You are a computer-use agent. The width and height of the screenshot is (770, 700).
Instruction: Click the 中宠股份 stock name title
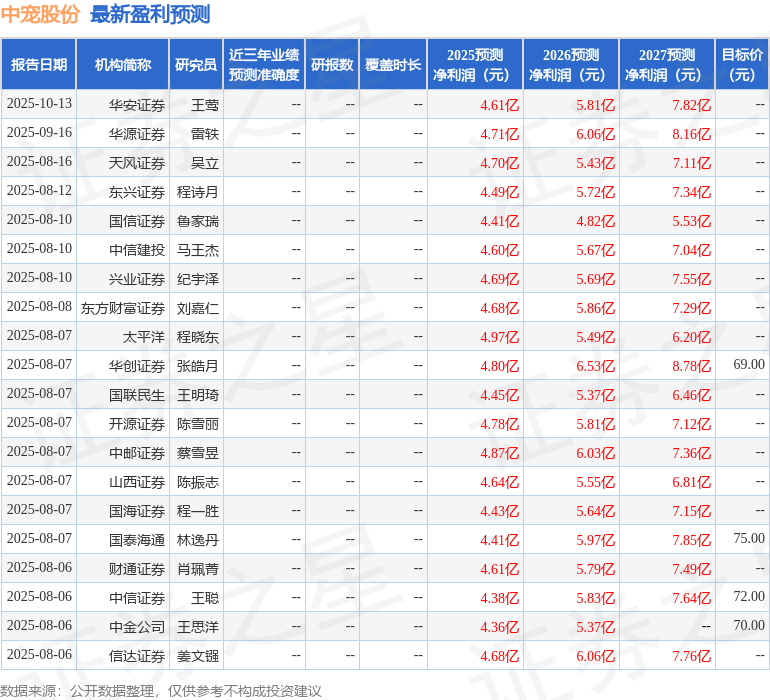click(41, 14)
